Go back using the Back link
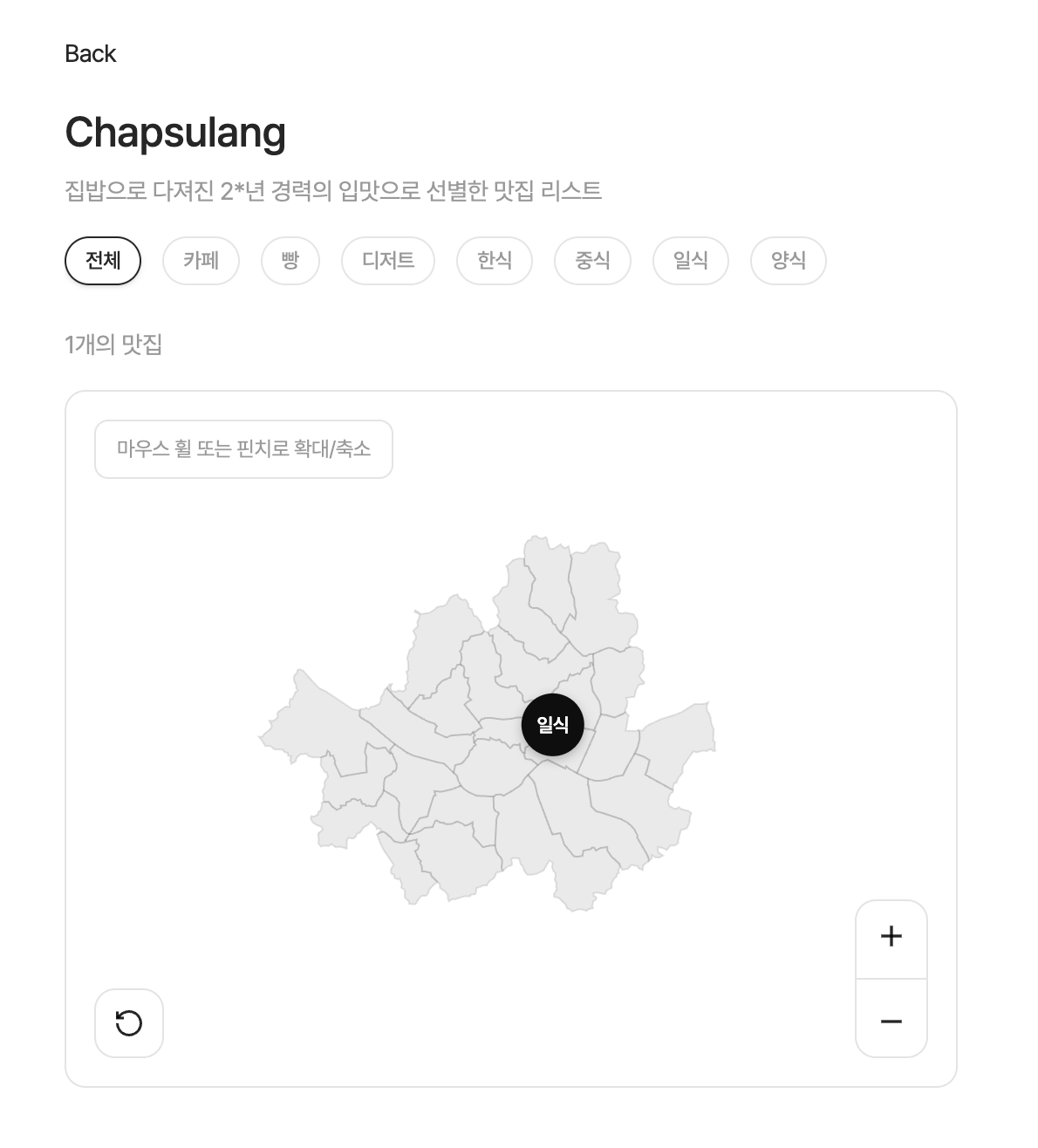The width and height of the screenshot is (1038, 1148). click(90, 54)
